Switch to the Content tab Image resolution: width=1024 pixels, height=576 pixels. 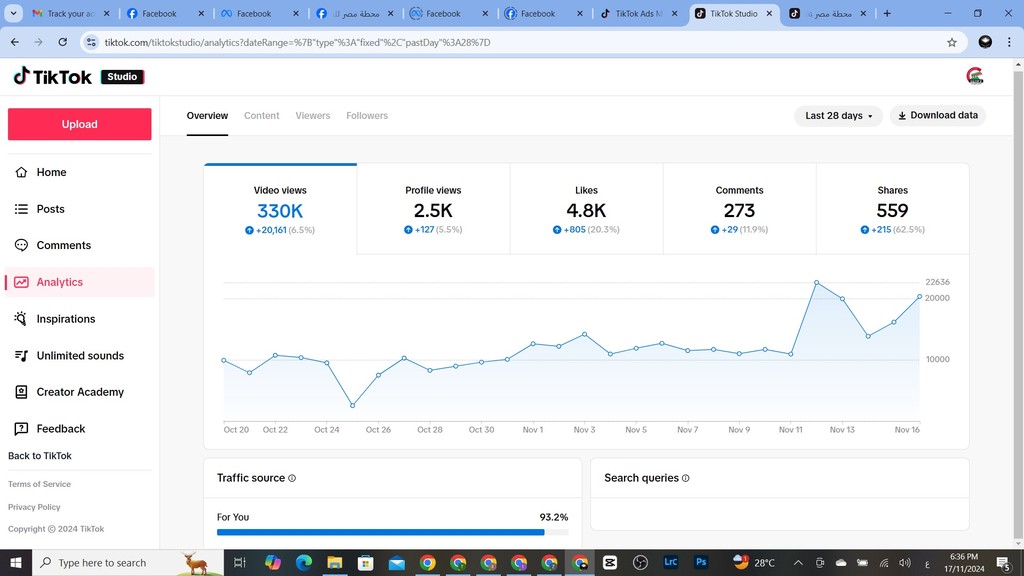pos(261,116)
